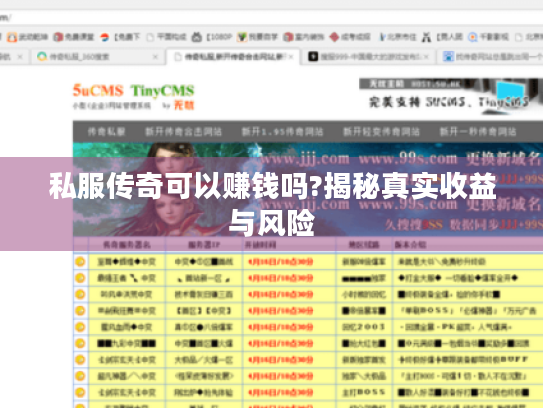Open the 平面构成 bookmark
The width and height of the screenshot is (543, 408).
tap(167, 37)
